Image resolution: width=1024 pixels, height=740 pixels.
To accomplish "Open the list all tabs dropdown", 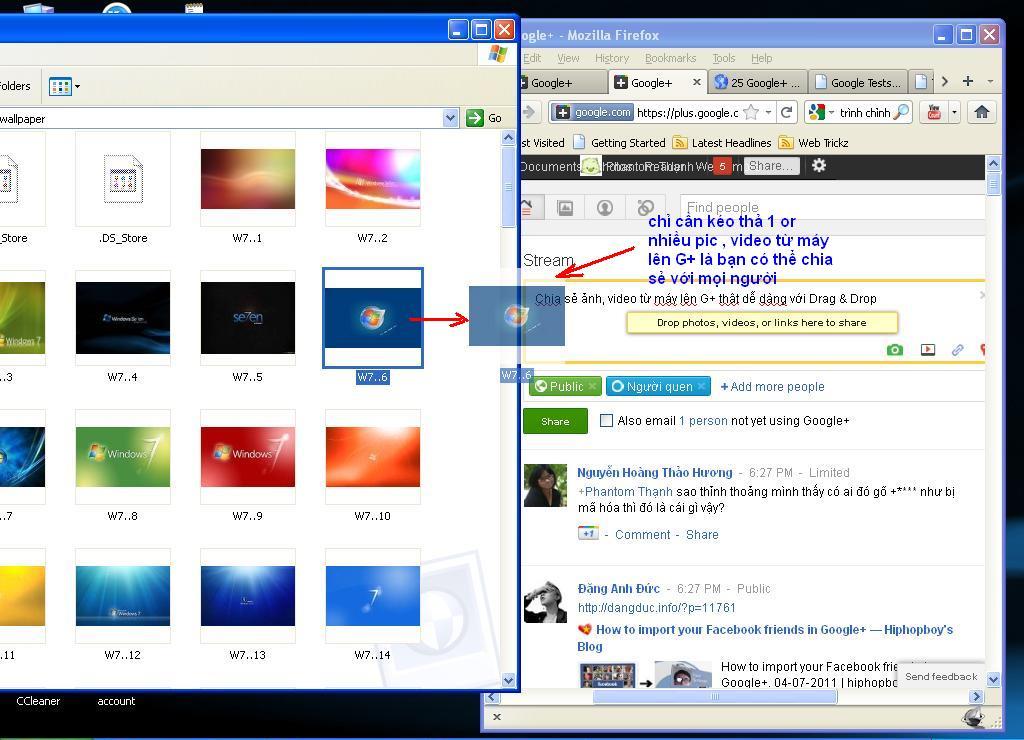I will pos(991,82).
